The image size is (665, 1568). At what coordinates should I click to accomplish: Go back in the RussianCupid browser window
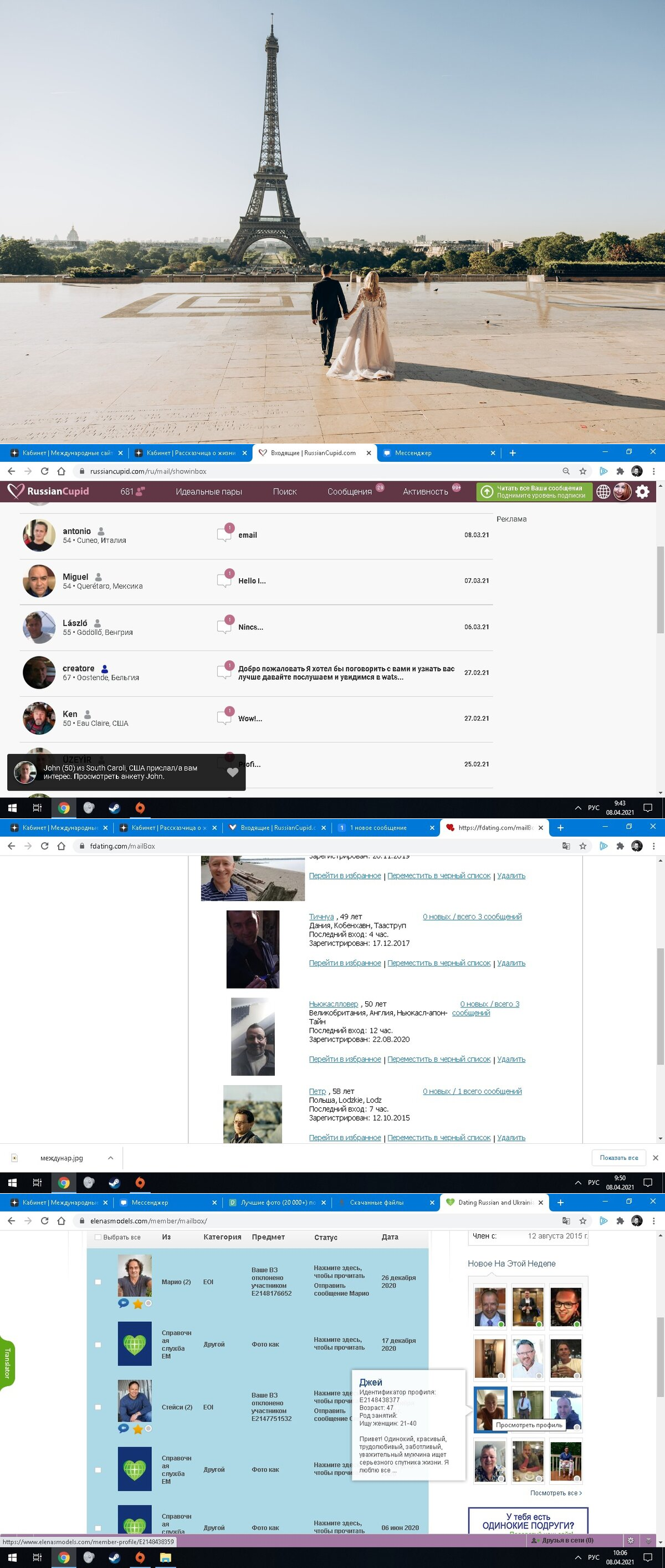click(11, 471)
